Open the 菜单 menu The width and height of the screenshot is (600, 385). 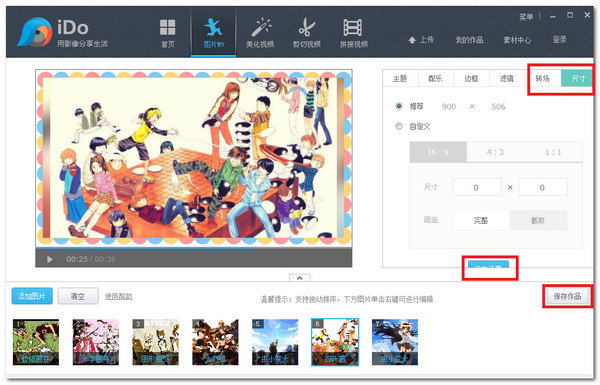tap(526, 17)
